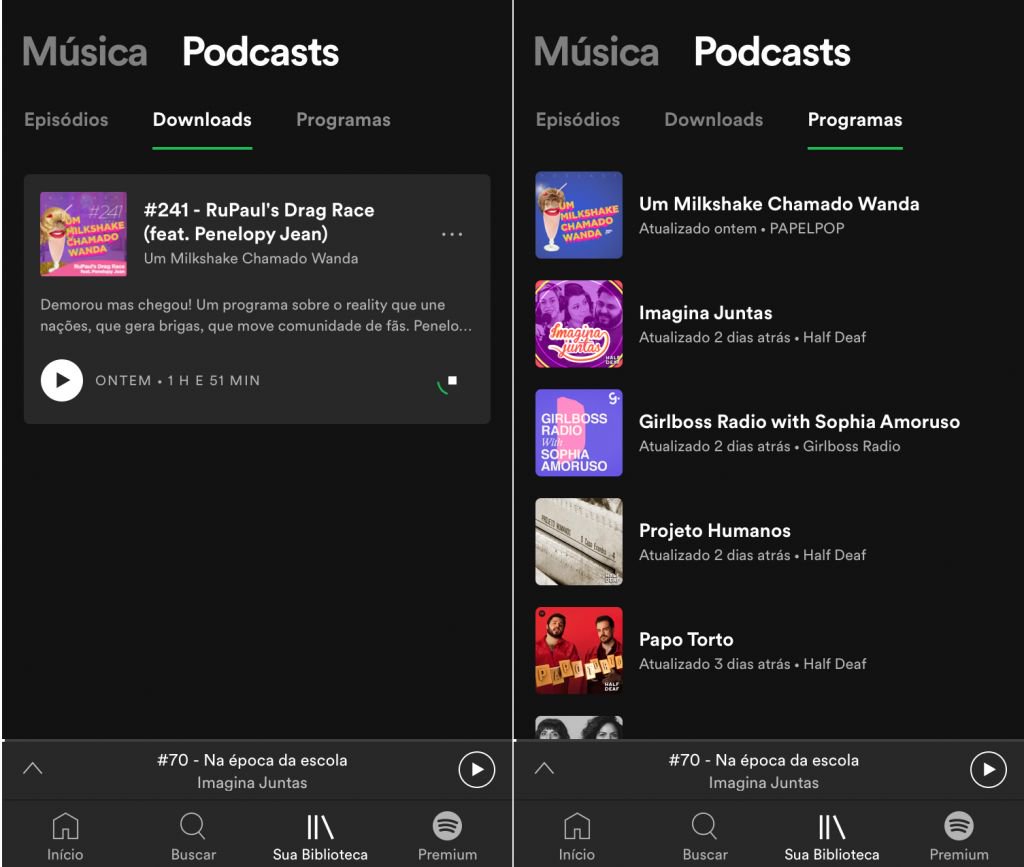Play #70 Na época da escola in left screen

(x=477, y=770)
